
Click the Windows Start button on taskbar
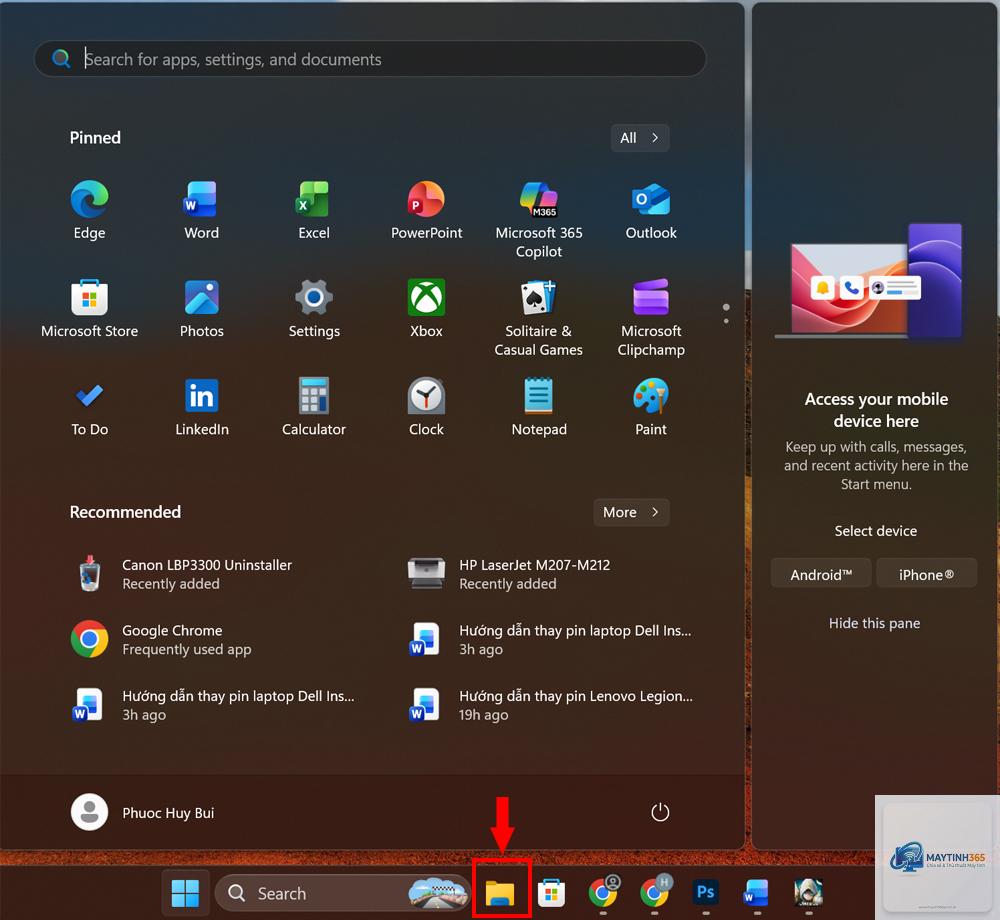tap(186, 893)
